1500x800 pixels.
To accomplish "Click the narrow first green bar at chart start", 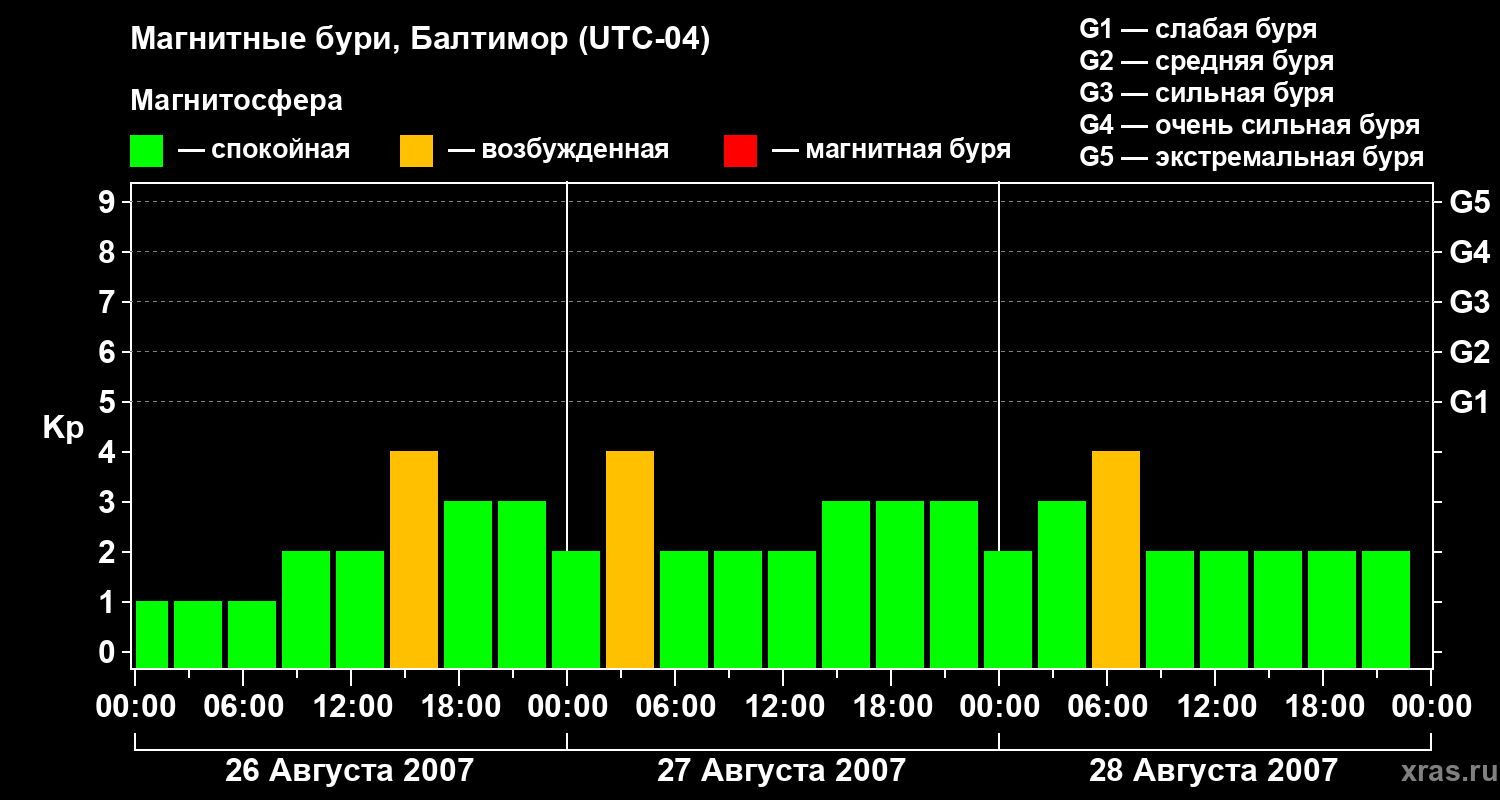I will tap(152, 635).
